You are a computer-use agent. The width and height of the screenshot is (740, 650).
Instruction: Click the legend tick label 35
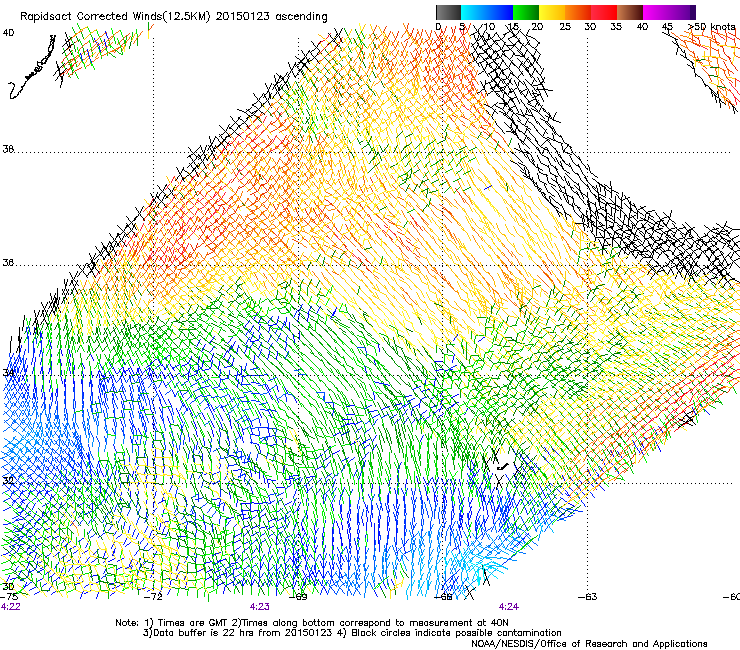tap(616, 27)
